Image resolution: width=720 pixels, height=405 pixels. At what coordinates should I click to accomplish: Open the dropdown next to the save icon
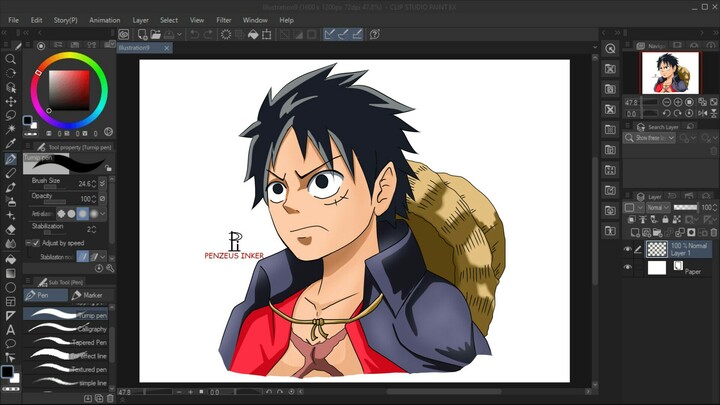point(180,34)
